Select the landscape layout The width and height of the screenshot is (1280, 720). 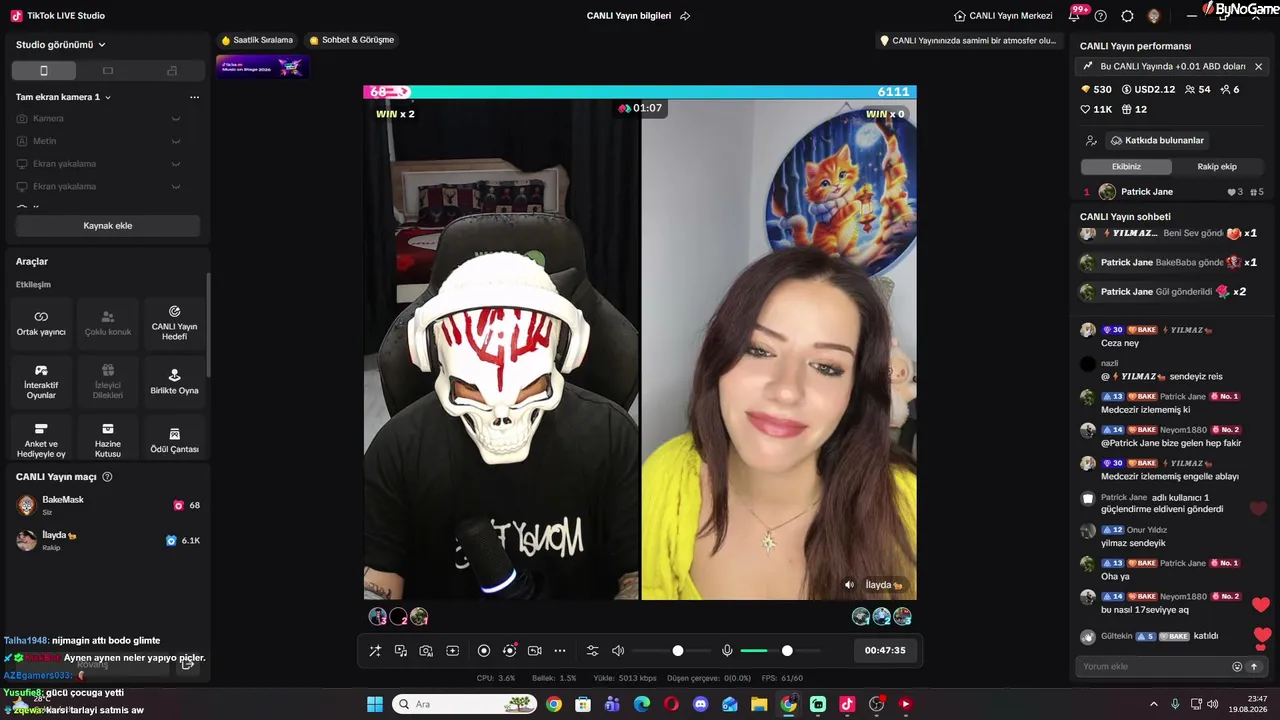(x=108, y=71)
